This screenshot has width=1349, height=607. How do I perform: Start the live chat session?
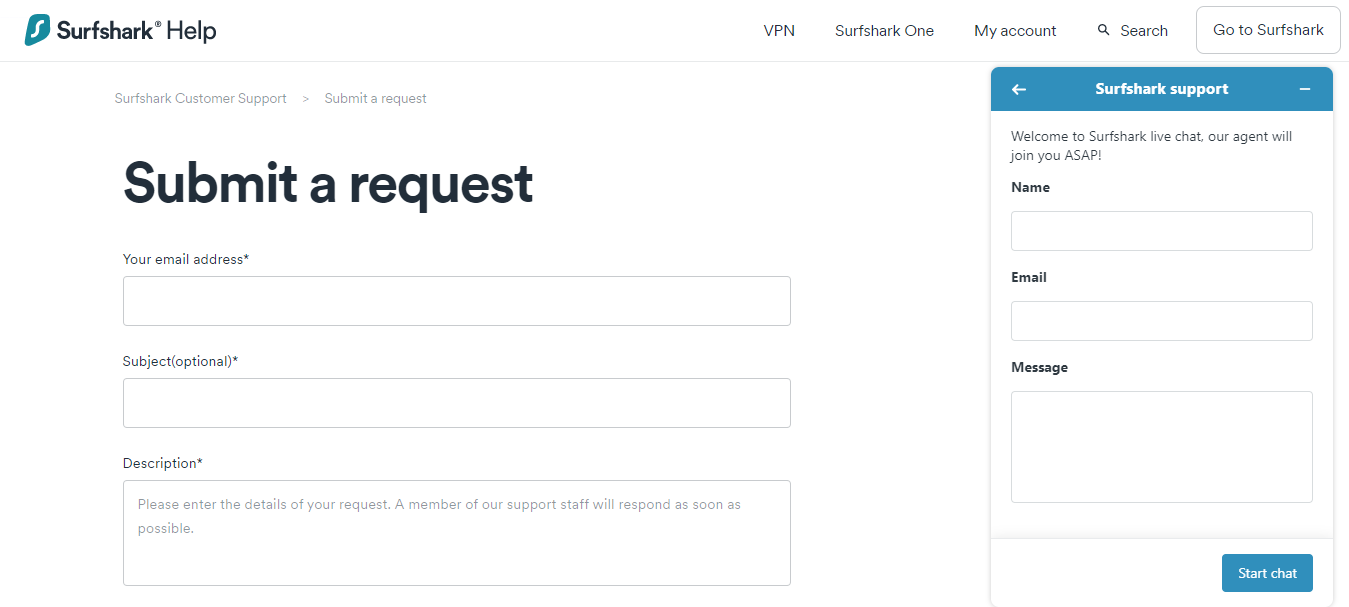tap(1267, 573)
